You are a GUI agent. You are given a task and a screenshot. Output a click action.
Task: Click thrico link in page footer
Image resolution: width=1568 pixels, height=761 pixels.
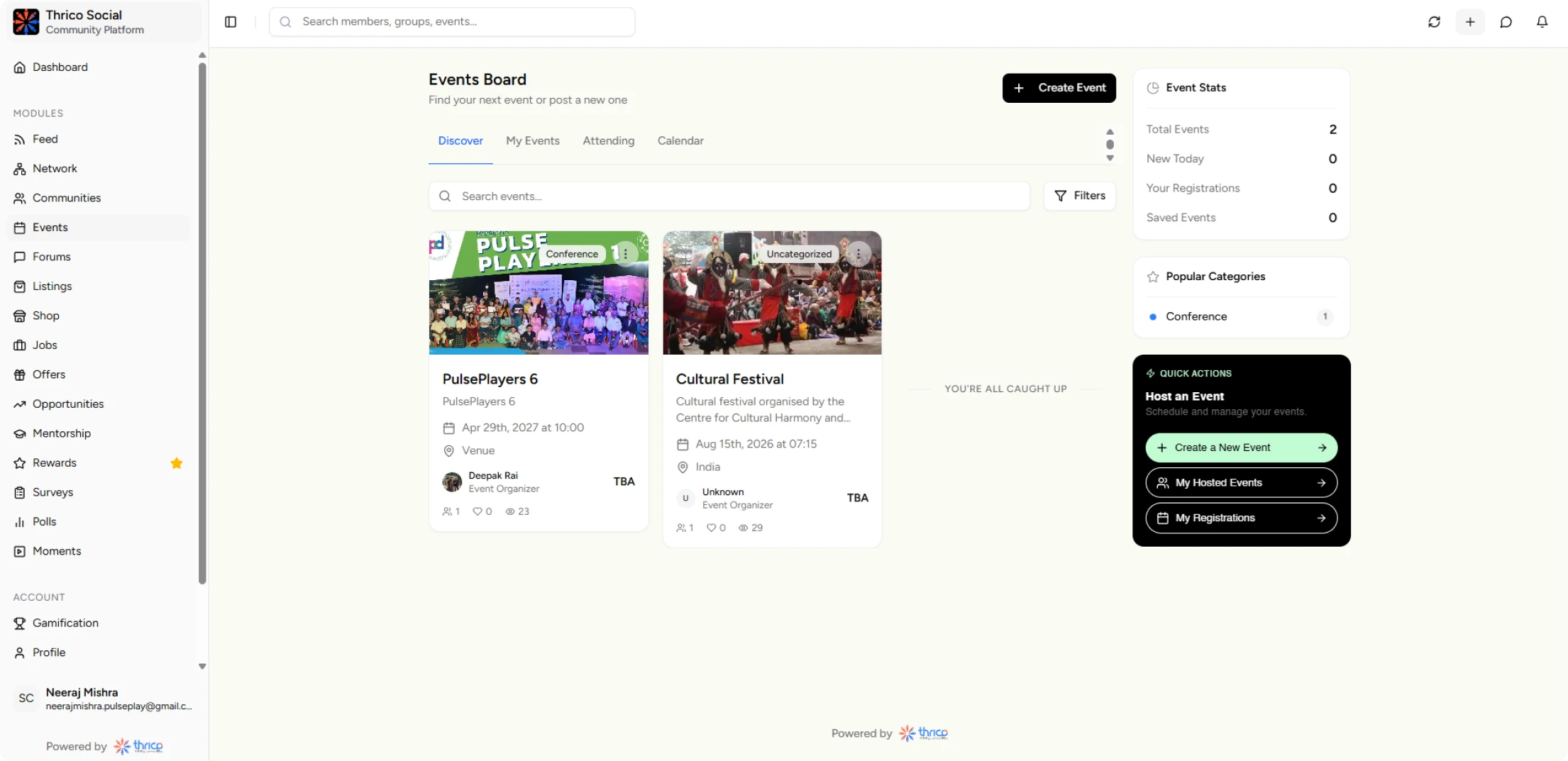(923, 733)
